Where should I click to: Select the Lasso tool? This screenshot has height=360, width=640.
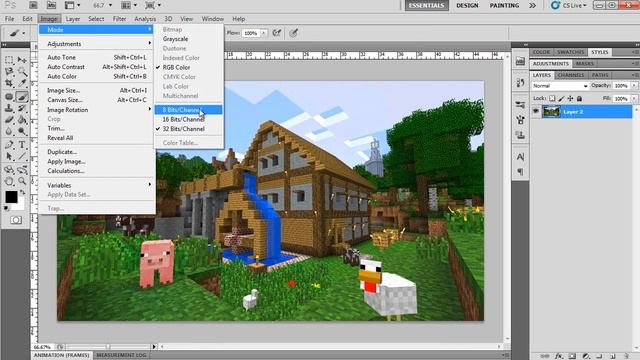(x=9, y=72)
